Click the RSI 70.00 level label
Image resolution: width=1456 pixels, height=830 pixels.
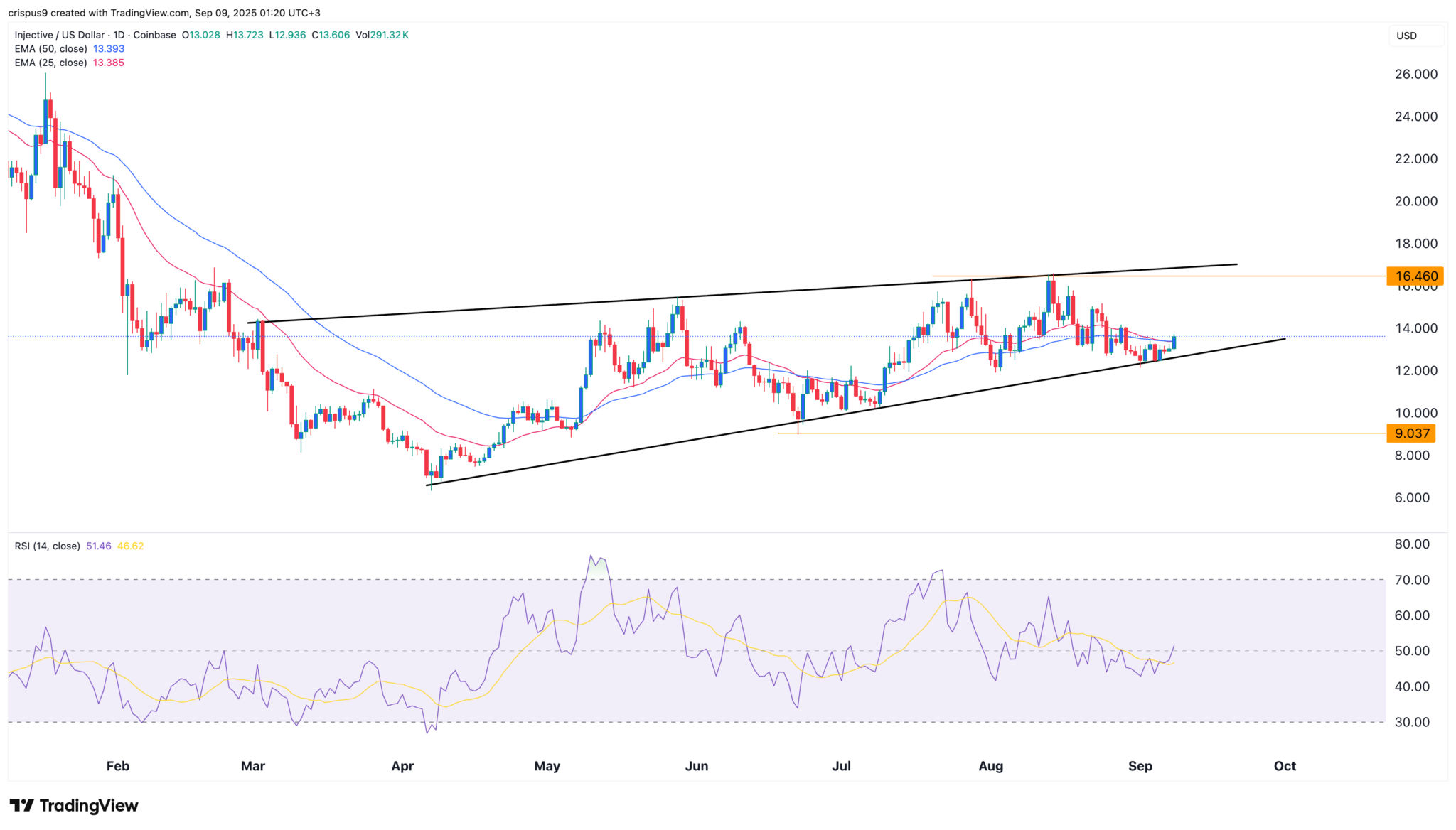point(1412,580)
